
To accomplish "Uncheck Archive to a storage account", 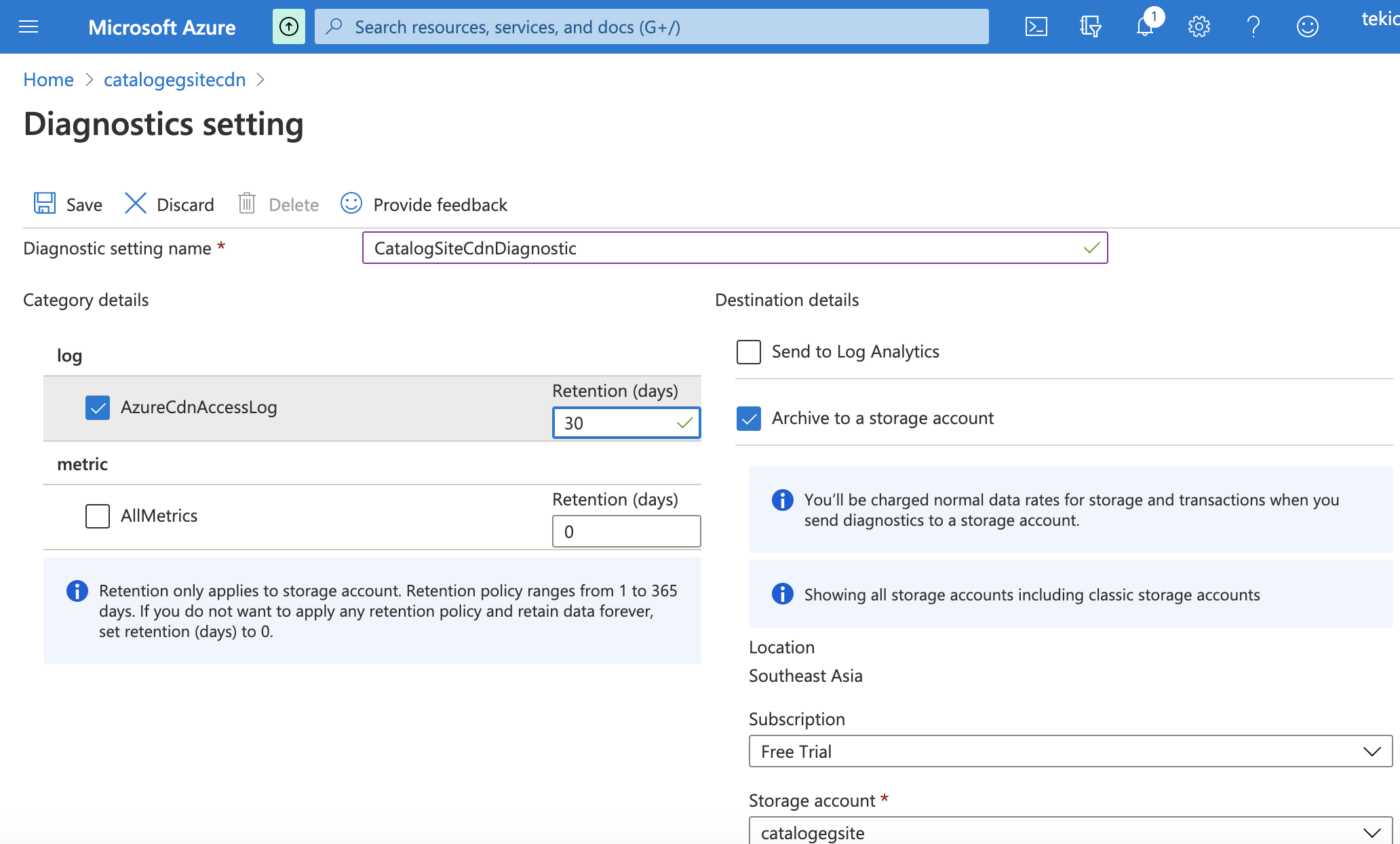I will (749, 419).
